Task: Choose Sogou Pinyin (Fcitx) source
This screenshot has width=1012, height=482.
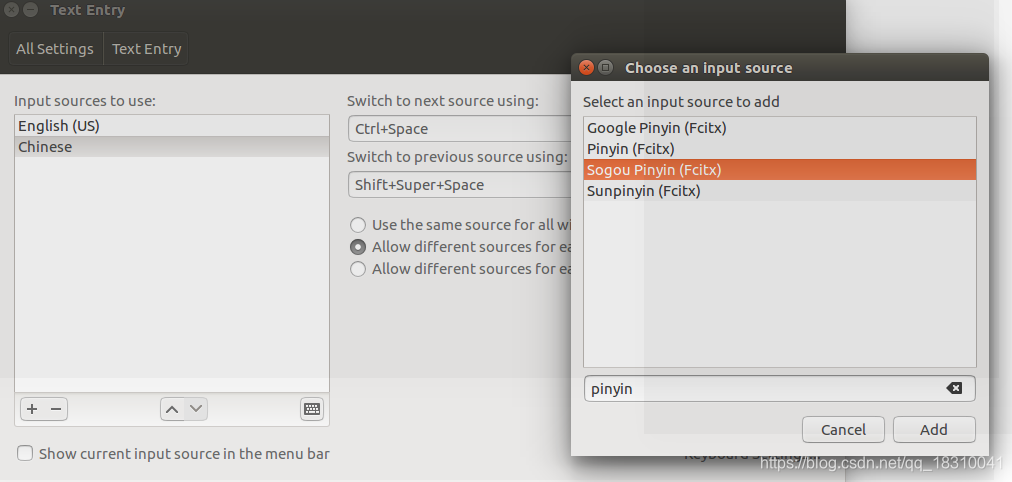Action: pos(780,170)
